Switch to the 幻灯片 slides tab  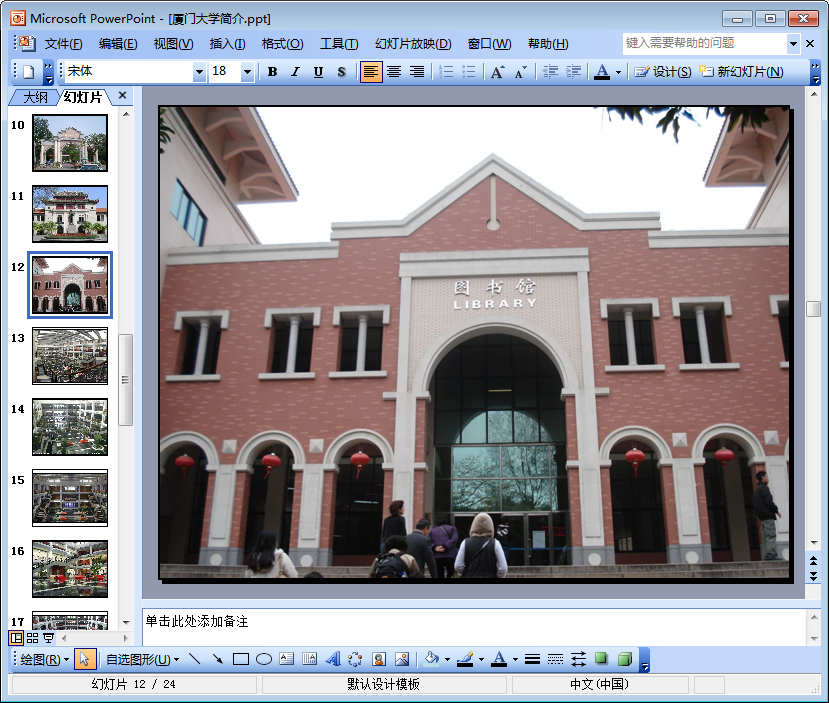83,97
